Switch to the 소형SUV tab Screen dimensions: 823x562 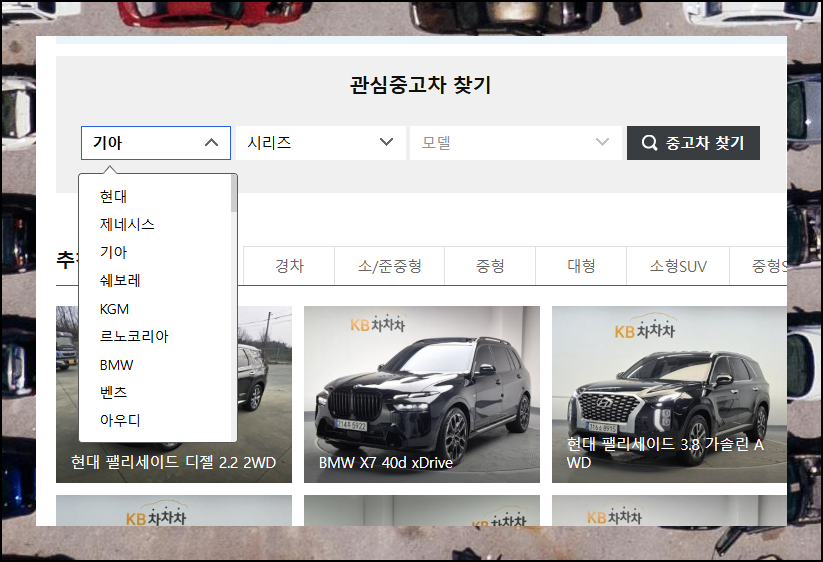678,266
